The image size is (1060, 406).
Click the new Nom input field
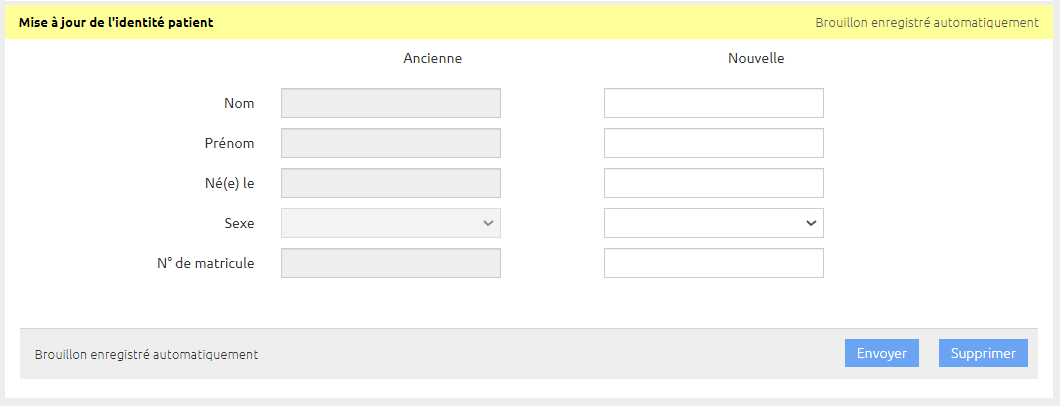click(x=714, y=103)
